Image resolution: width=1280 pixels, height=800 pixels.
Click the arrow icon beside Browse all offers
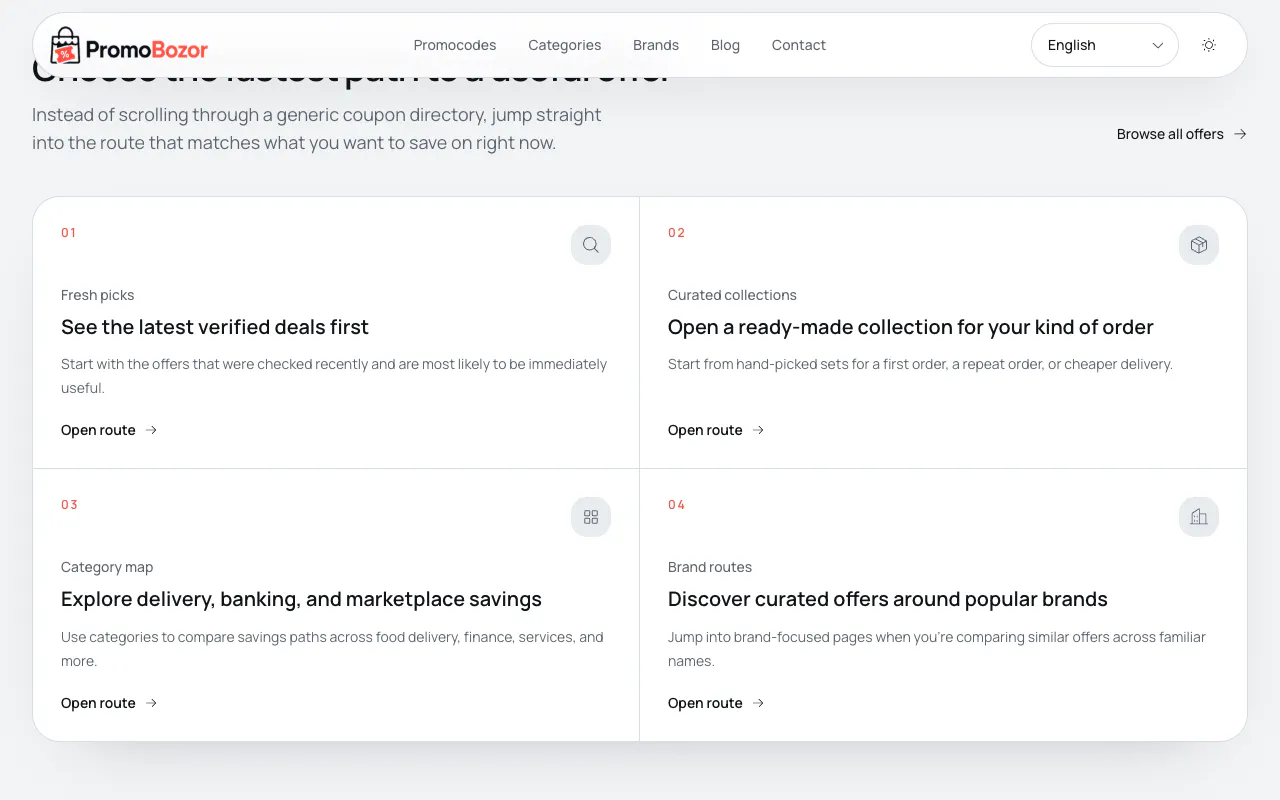coord(1240,134)
